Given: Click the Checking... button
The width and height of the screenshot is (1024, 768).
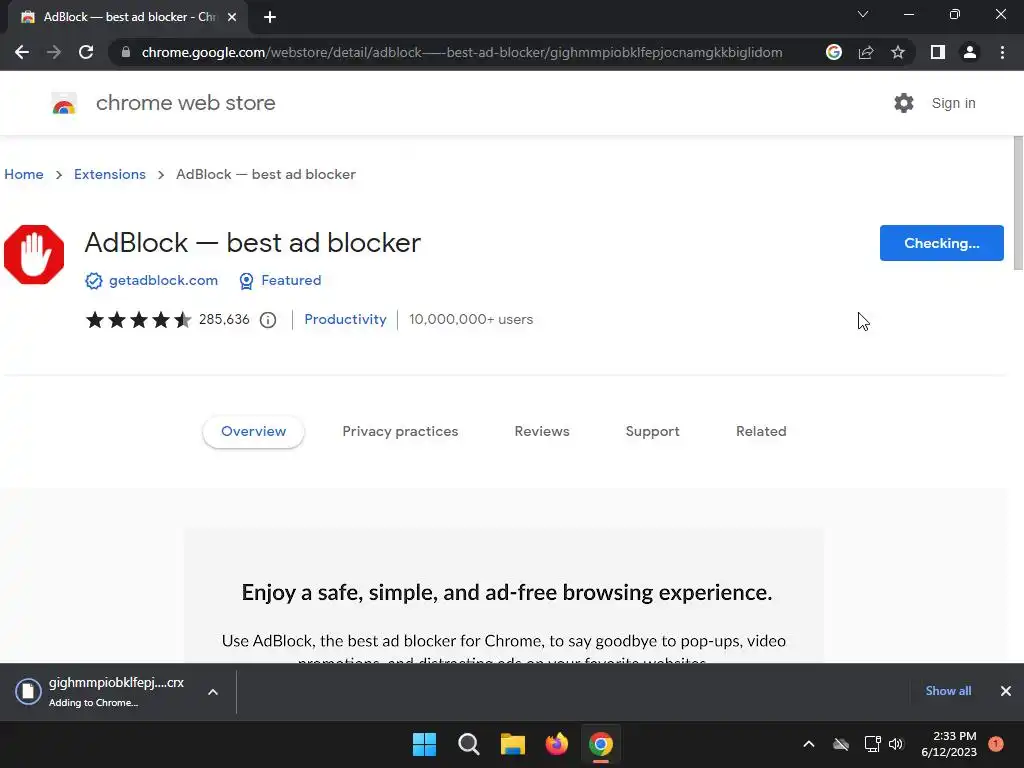Looking at the screenshot, I should click(x=941, y=243).
